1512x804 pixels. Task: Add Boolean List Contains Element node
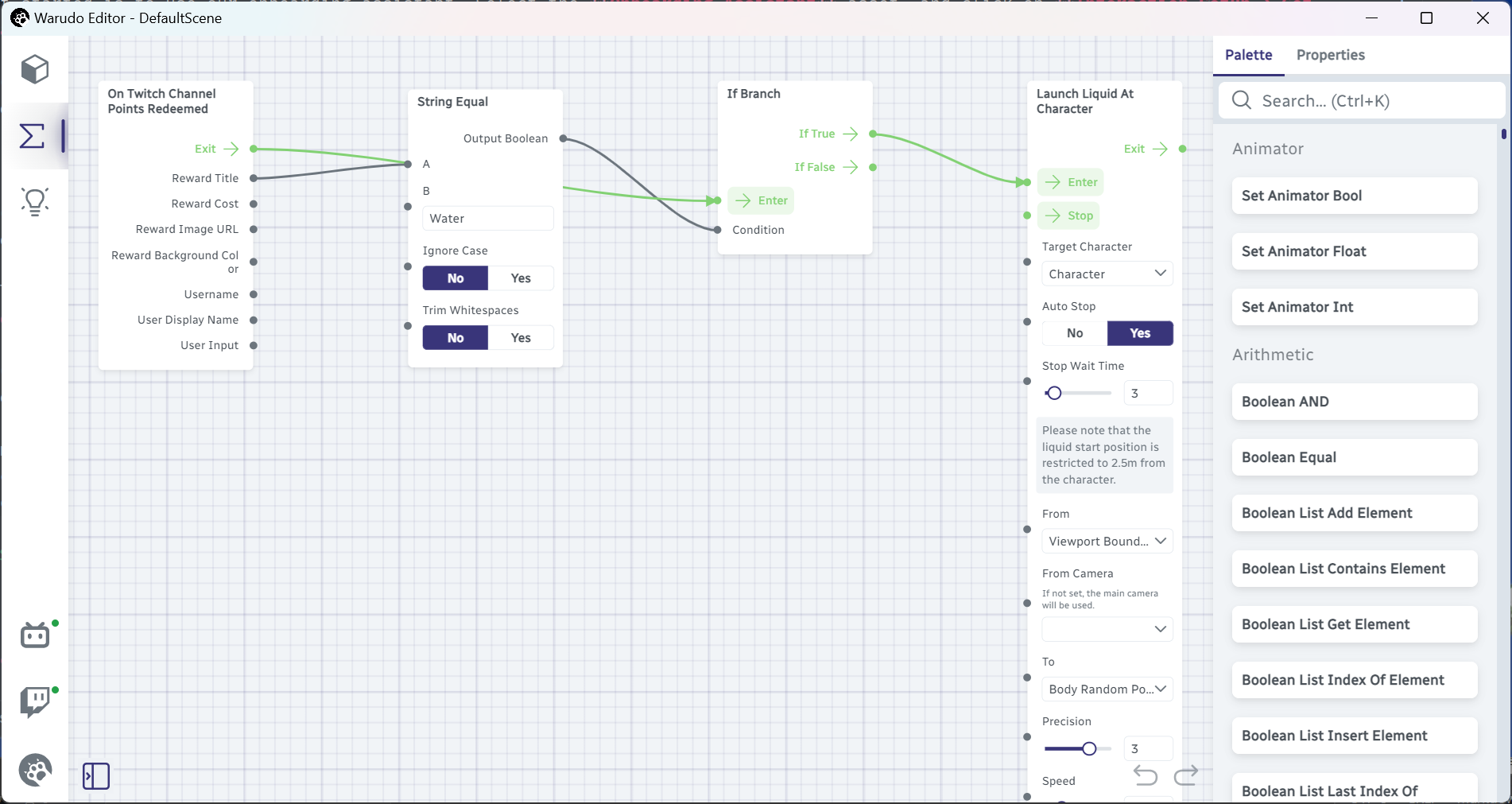pyautogui.click(x=1354, y=569)
